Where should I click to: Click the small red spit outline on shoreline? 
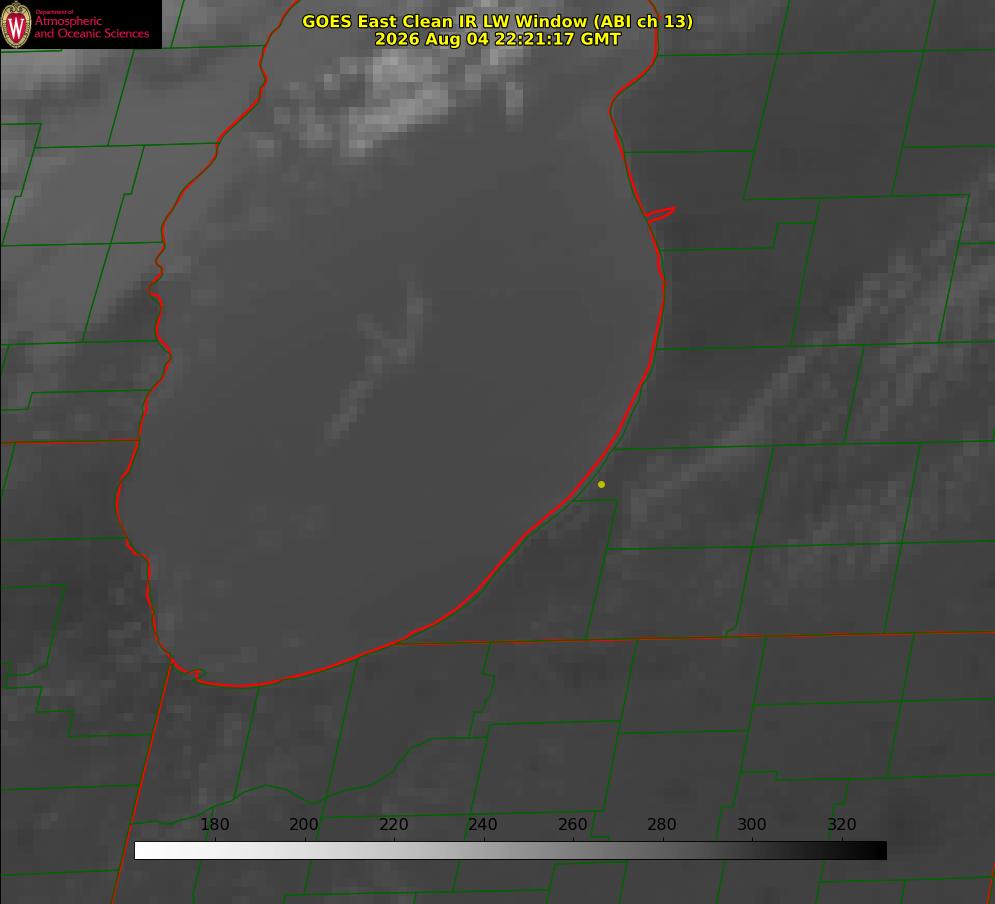[x=660, y=213]
